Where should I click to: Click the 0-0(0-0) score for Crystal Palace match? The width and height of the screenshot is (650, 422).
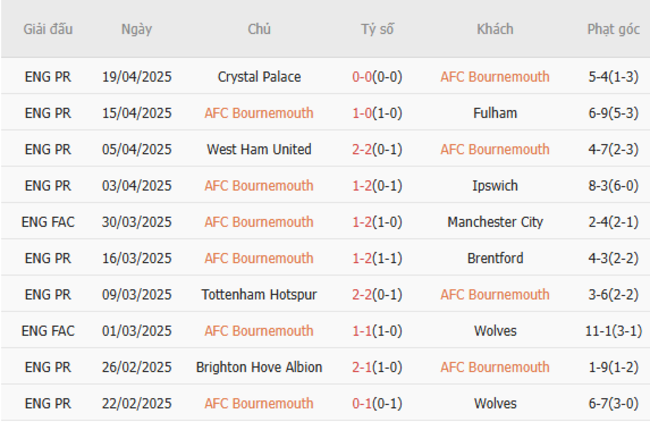(x=377, y=77)
